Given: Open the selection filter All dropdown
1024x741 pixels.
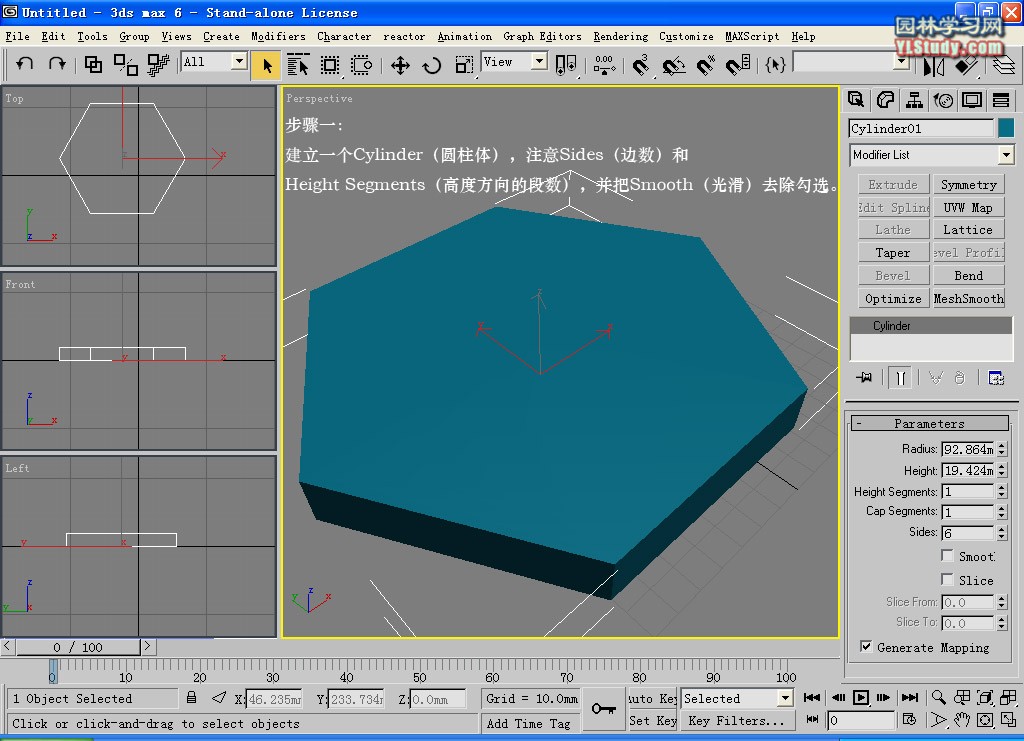Looking at the screenshot, I should click(x=239, y=62).
